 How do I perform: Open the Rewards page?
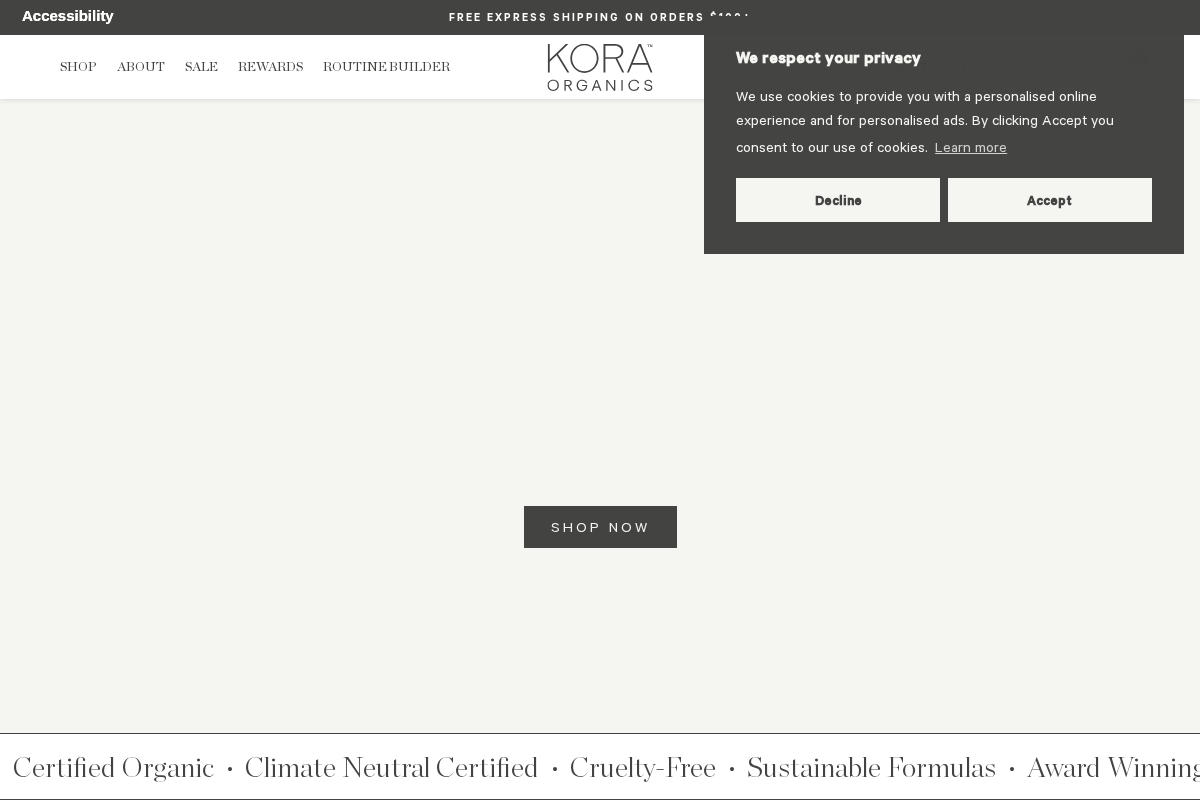point(270,67)
